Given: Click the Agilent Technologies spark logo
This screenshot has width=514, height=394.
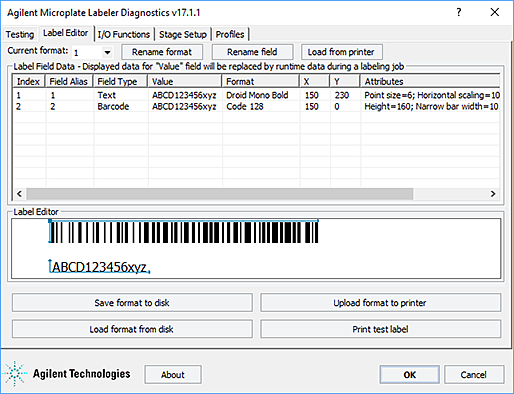Looking at the screenshot, I should pos(15,374).
